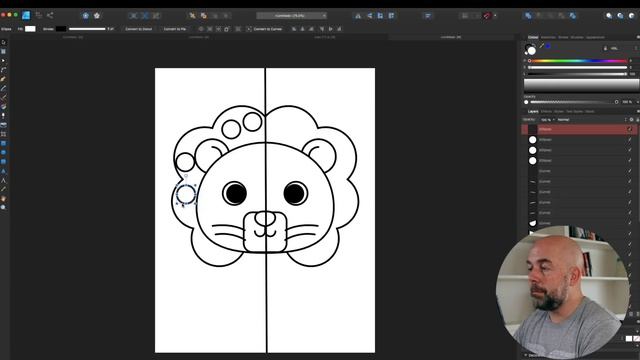Switch to the Styles tab
640x360 pixels.
[x=559, y=111]
